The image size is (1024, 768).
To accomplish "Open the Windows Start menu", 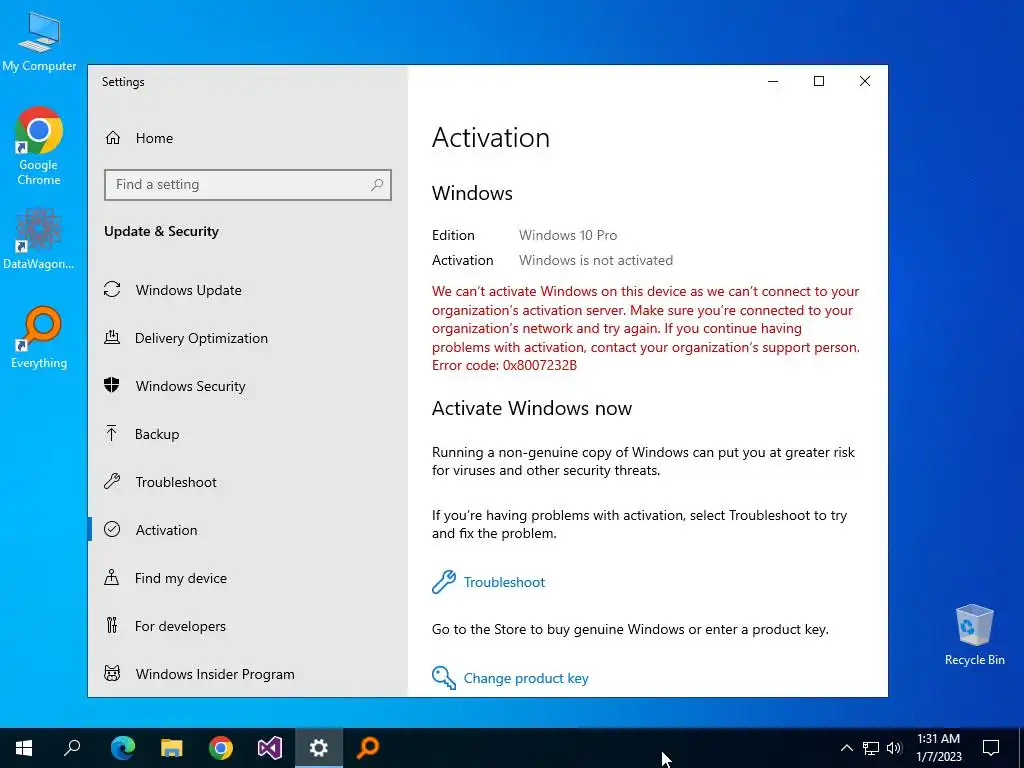I will pyautogui.click(x=24, y=748).
